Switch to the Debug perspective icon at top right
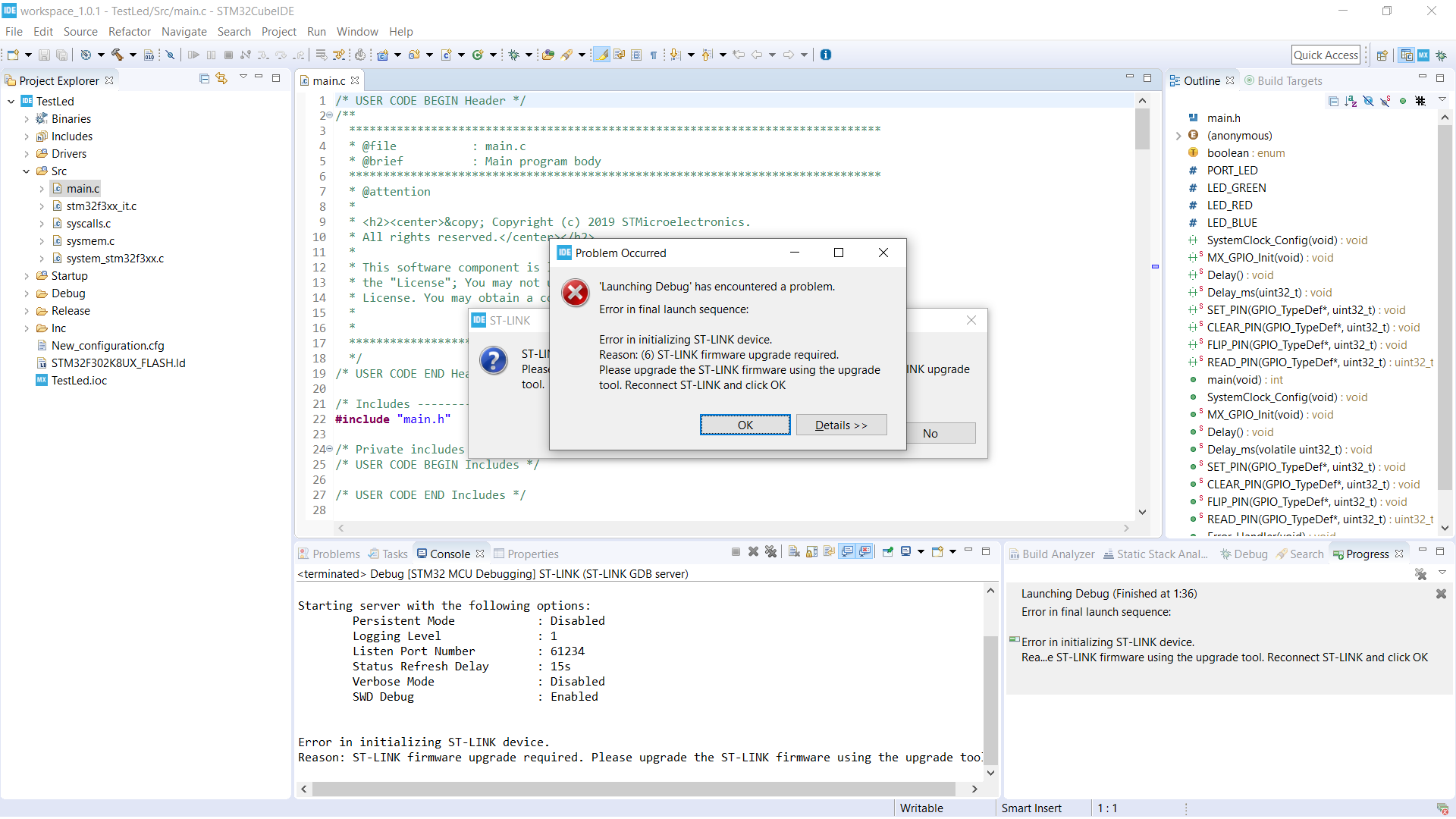 tap(1441, 55)
